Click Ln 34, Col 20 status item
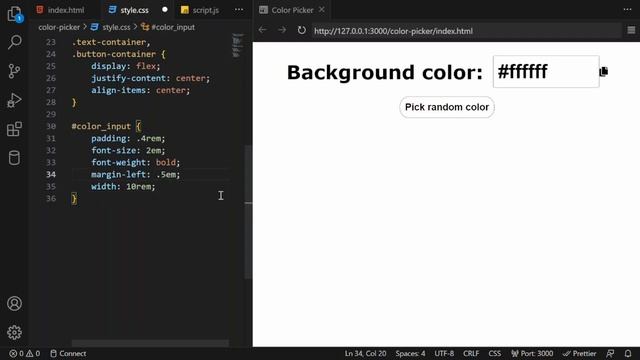 365,353
